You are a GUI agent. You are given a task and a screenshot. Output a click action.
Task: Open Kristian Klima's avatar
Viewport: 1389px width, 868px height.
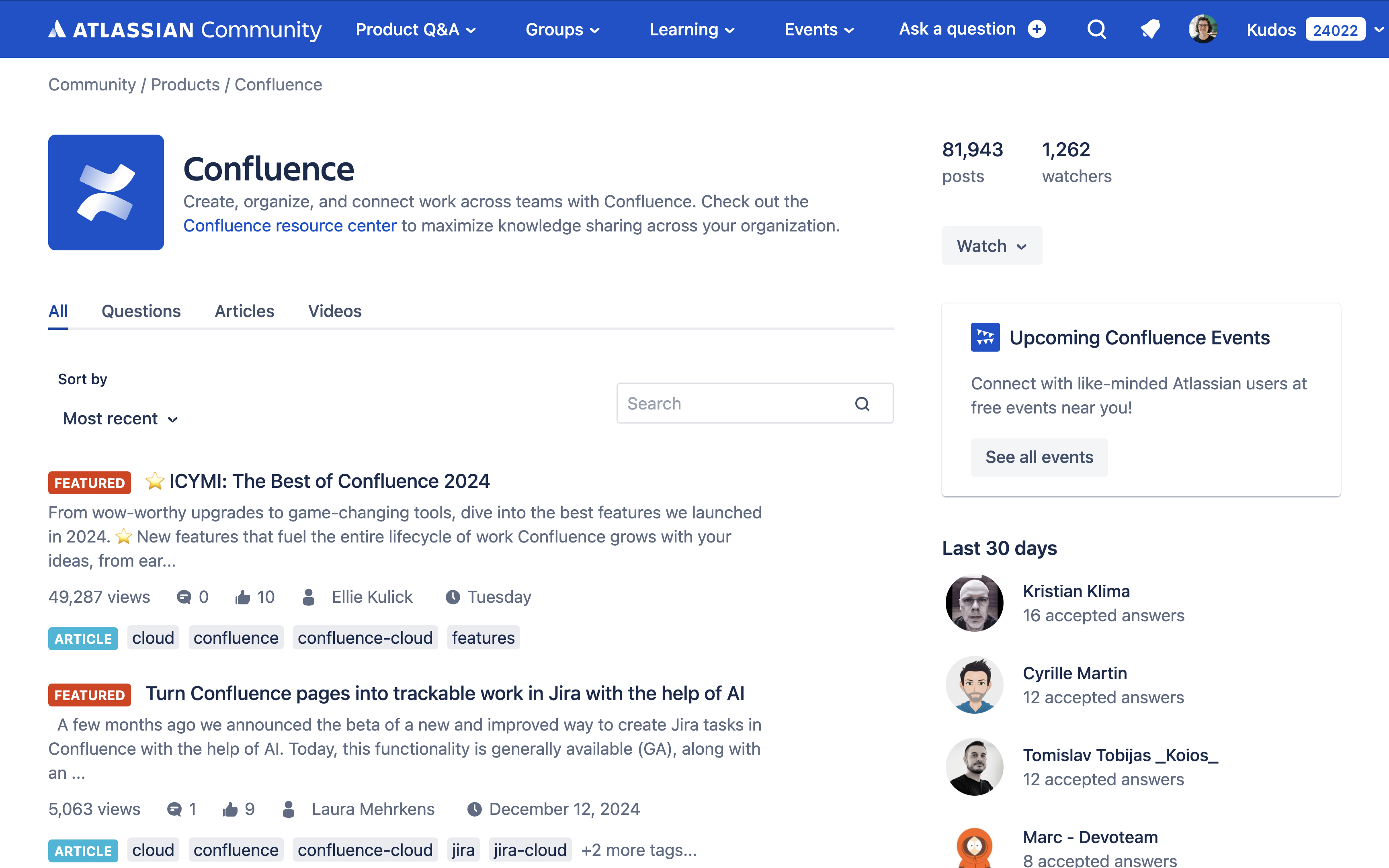[975, 603]
